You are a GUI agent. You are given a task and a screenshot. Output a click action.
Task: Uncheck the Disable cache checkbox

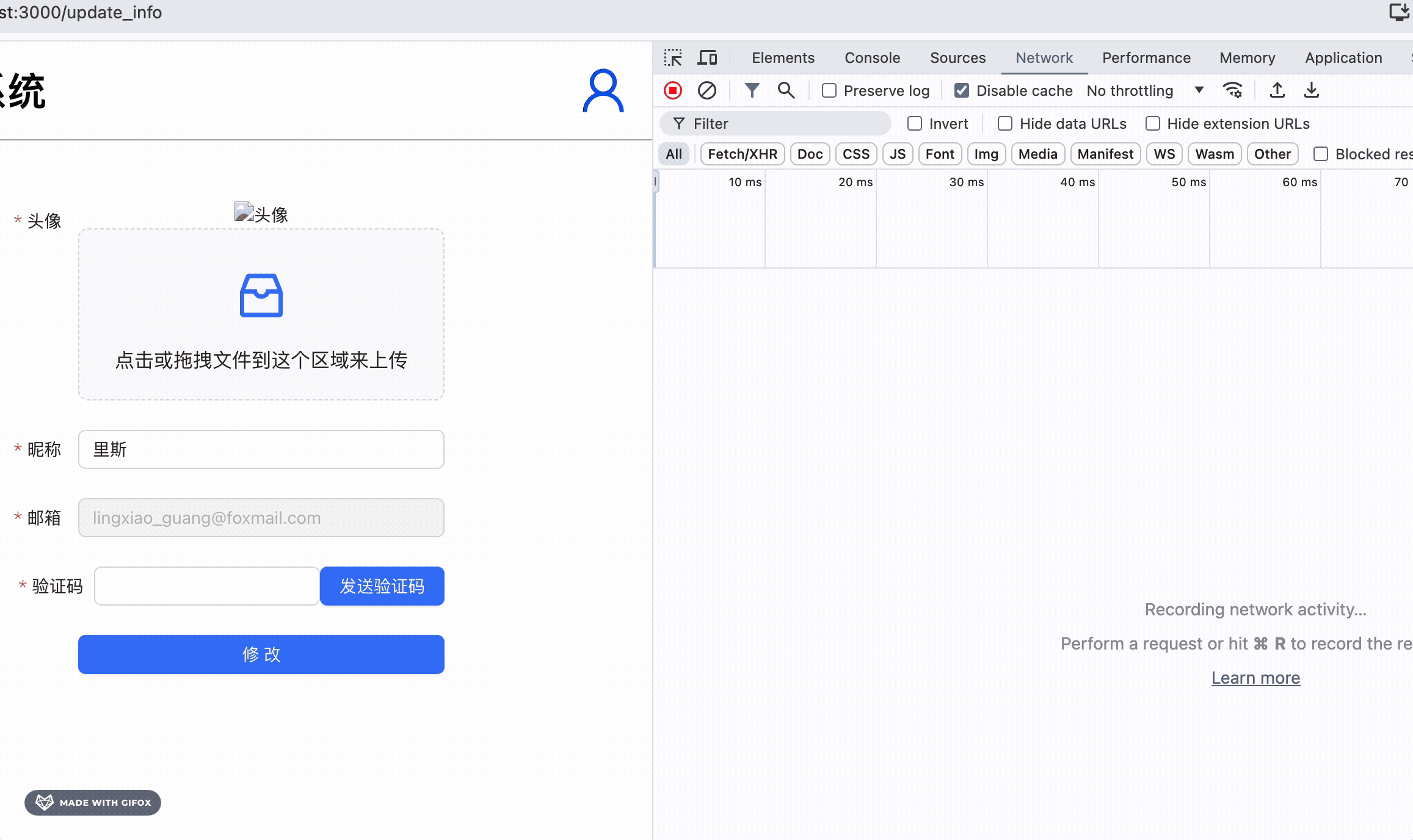tap(962, 90)
